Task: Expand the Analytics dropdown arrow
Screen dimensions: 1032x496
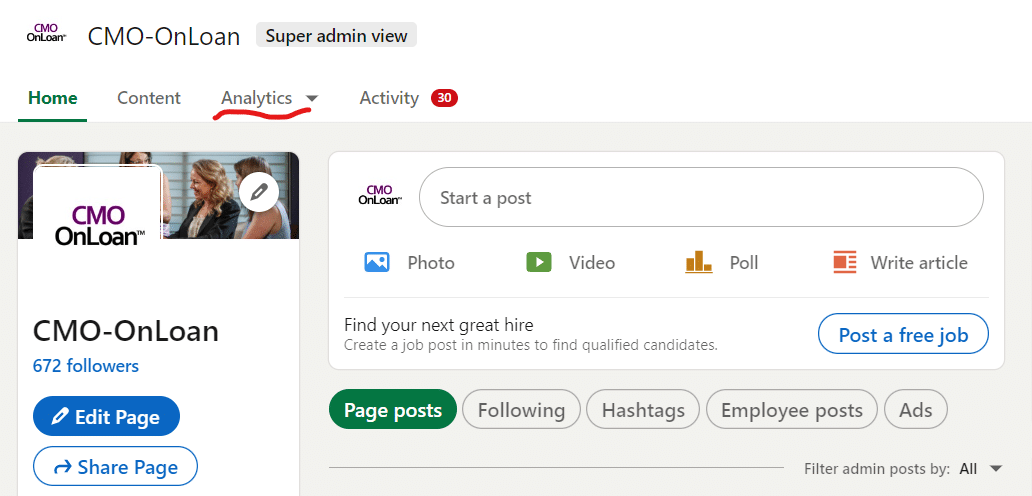Action: pos(312,99)
